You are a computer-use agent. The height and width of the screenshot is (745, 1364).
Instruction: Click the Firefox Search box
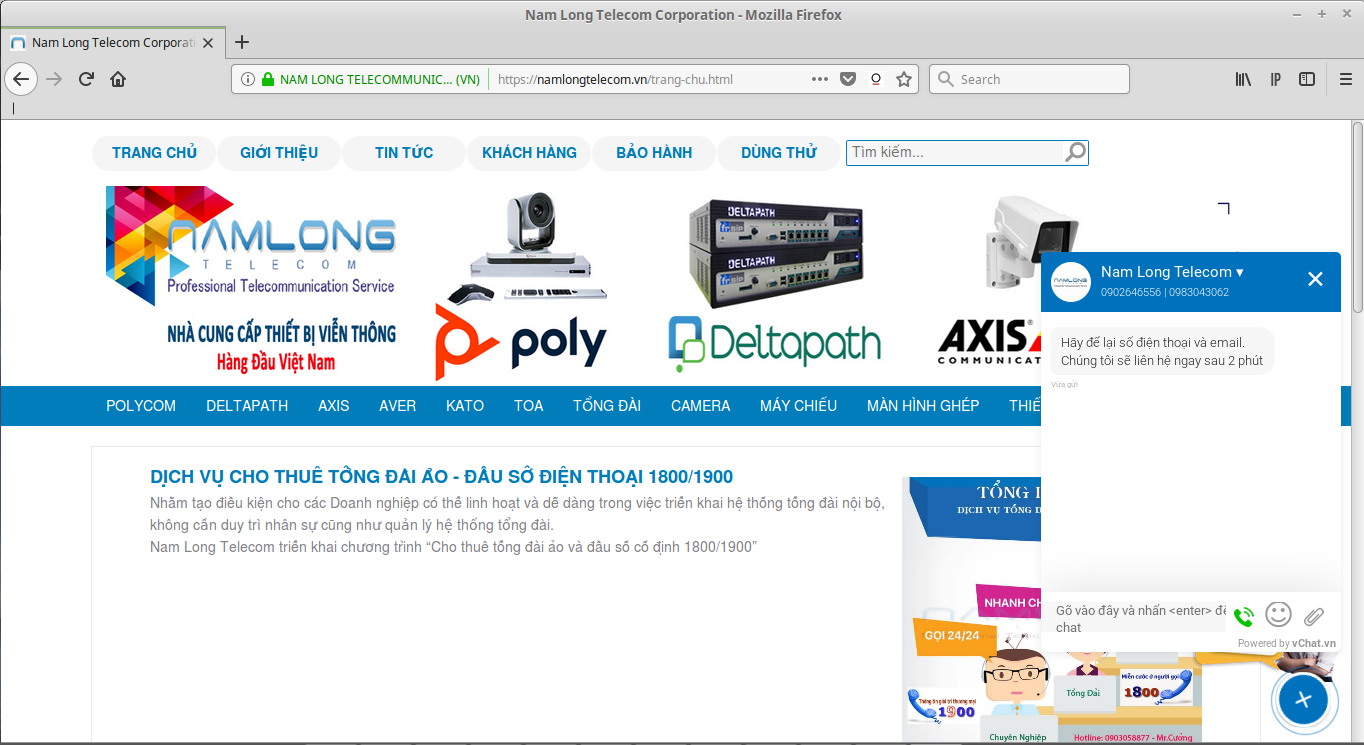tap(1029, 79)
